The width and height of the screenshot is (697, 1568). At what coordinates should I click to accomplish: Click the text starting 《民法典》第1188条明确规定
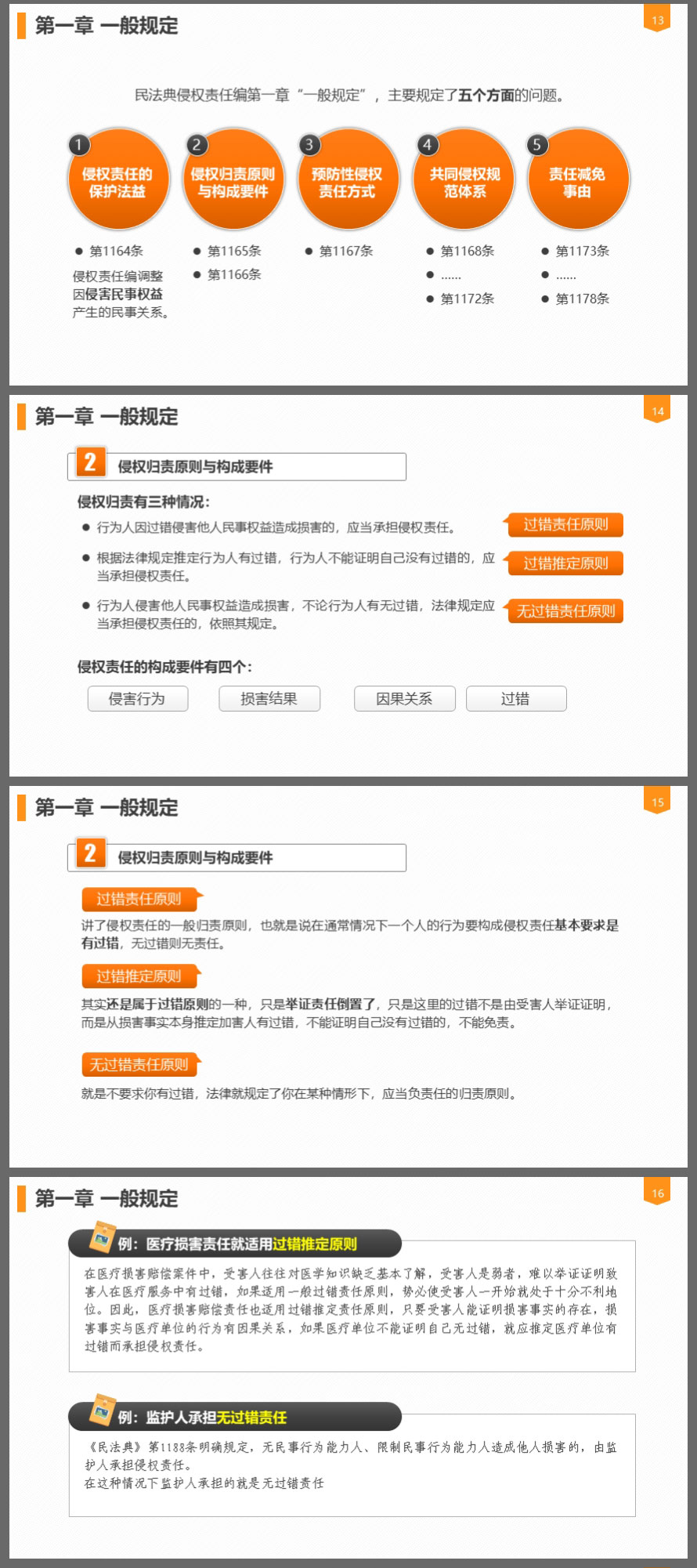351,1456
